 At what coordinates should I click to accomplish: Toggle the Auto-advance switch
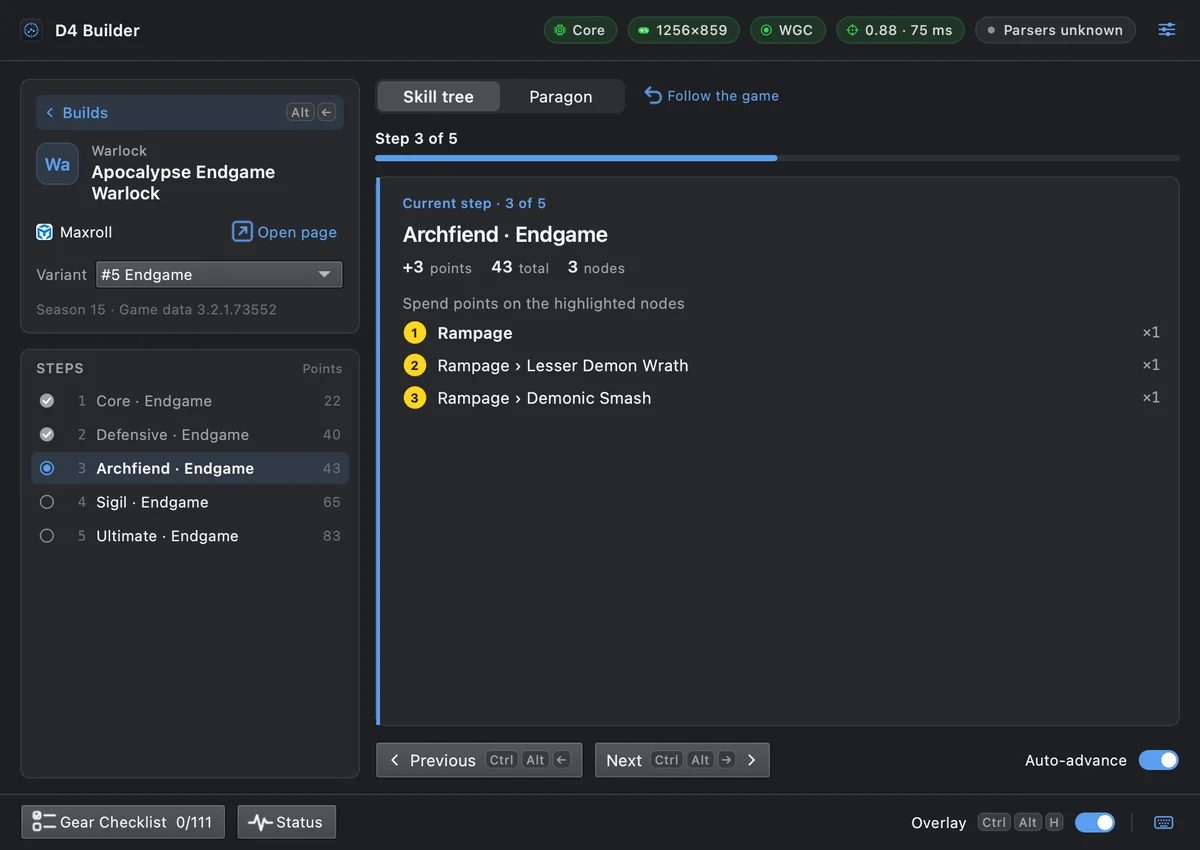1158,760
